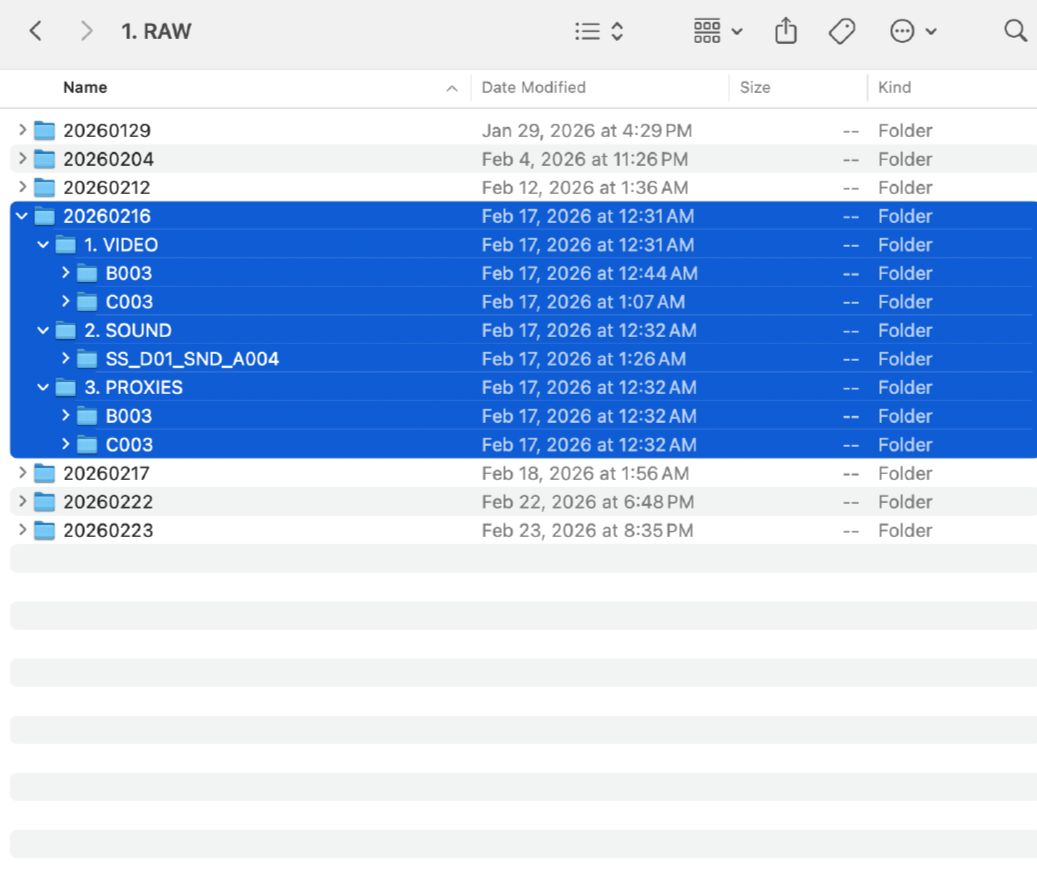Click the 20260216 folder icon
1037x872 pixels.
(x=44, y=216)
